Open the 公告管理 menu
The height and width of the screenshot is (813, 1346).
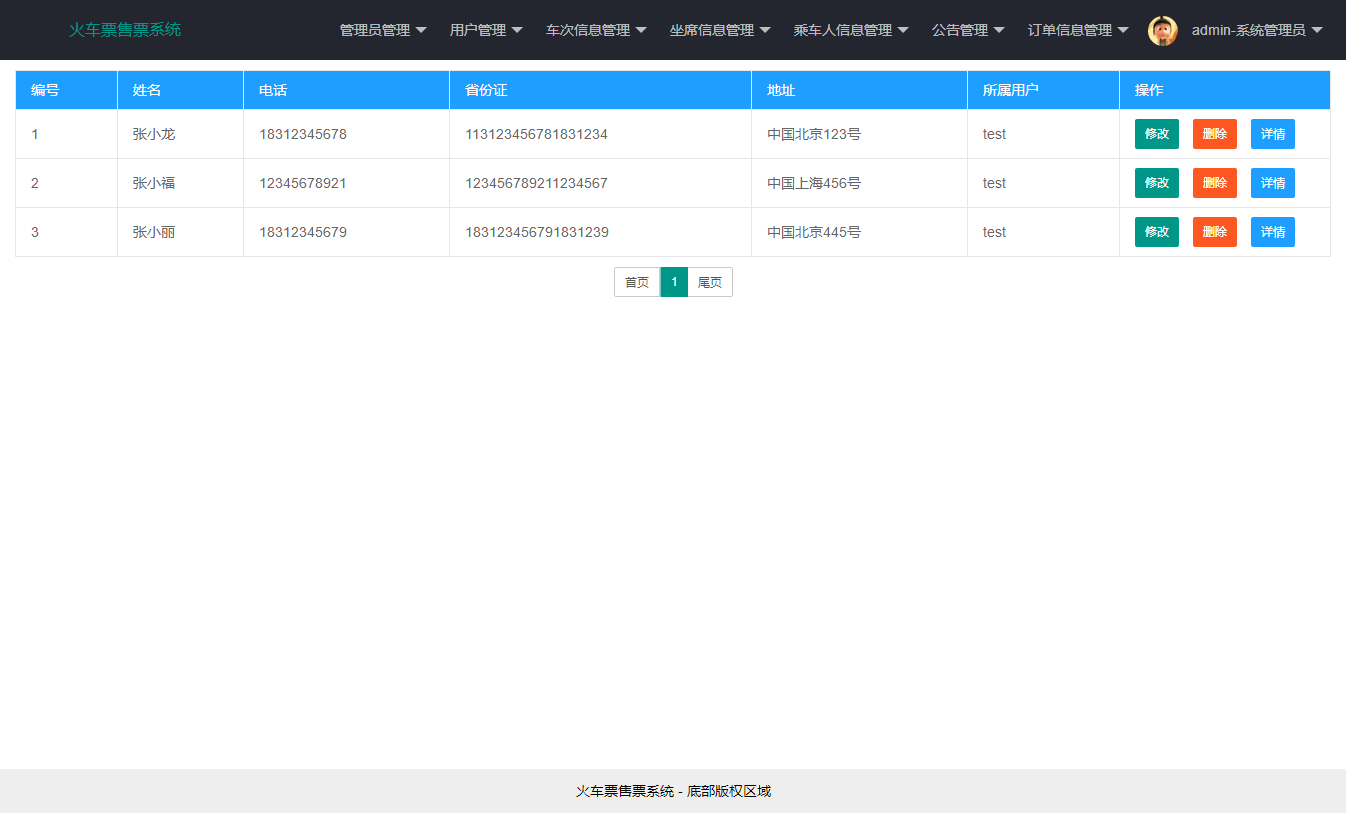[x=967, y=30]
